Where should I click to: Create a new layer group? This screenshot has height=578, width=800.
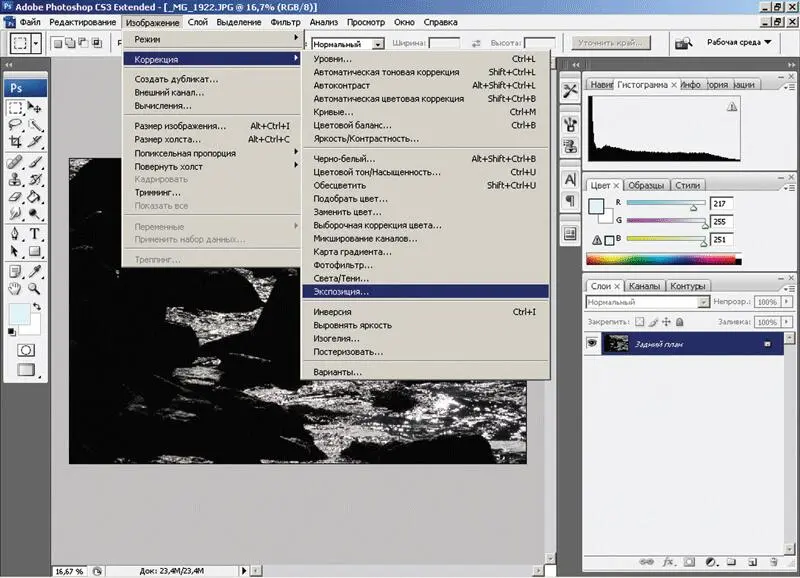click(732, 562)
